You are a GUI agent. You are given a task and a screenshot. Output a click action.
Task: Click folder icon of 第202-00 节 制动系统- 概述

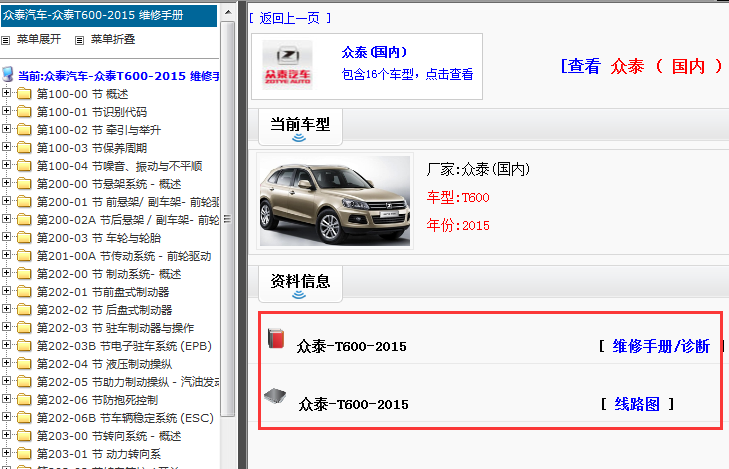tap(24, 274)
